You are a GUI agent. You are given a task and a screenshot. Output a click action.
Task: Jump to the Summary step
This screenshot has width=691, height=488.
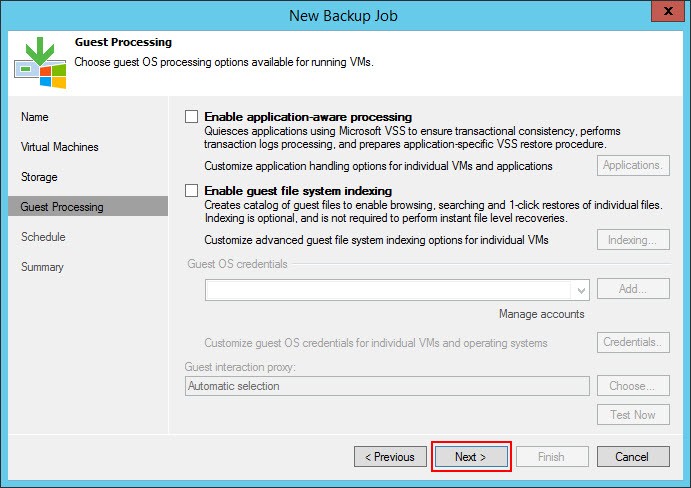tap(42, 267)
